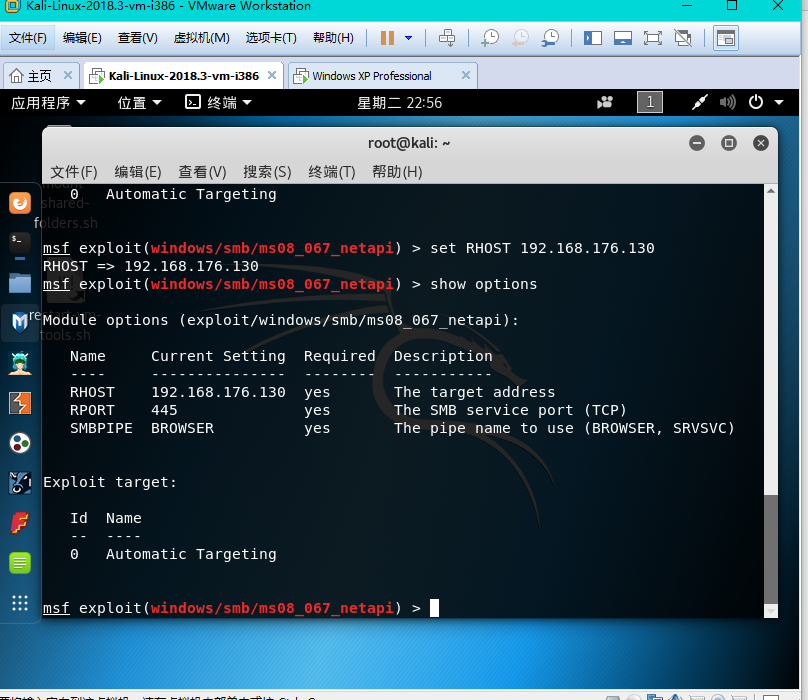Open the 虚拟机(M) menu
This screenshot has width=808, height=700.
(x=201, y=38)
